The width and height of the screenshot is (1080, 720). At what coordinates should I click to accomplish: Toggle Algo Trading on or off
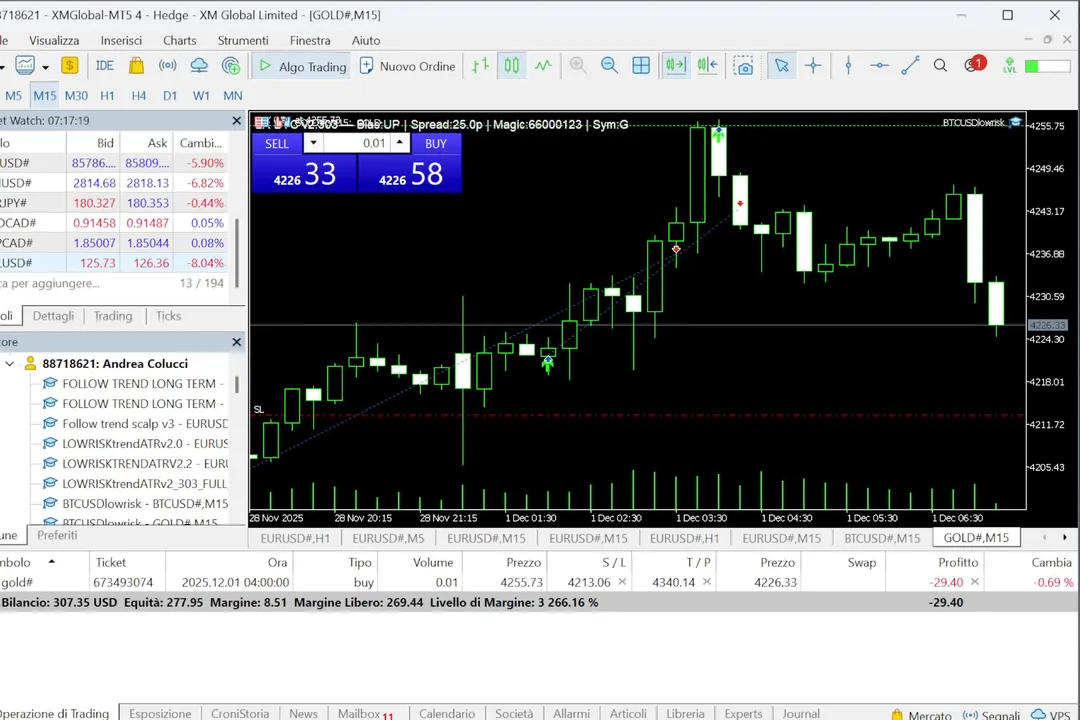point(302,66)
